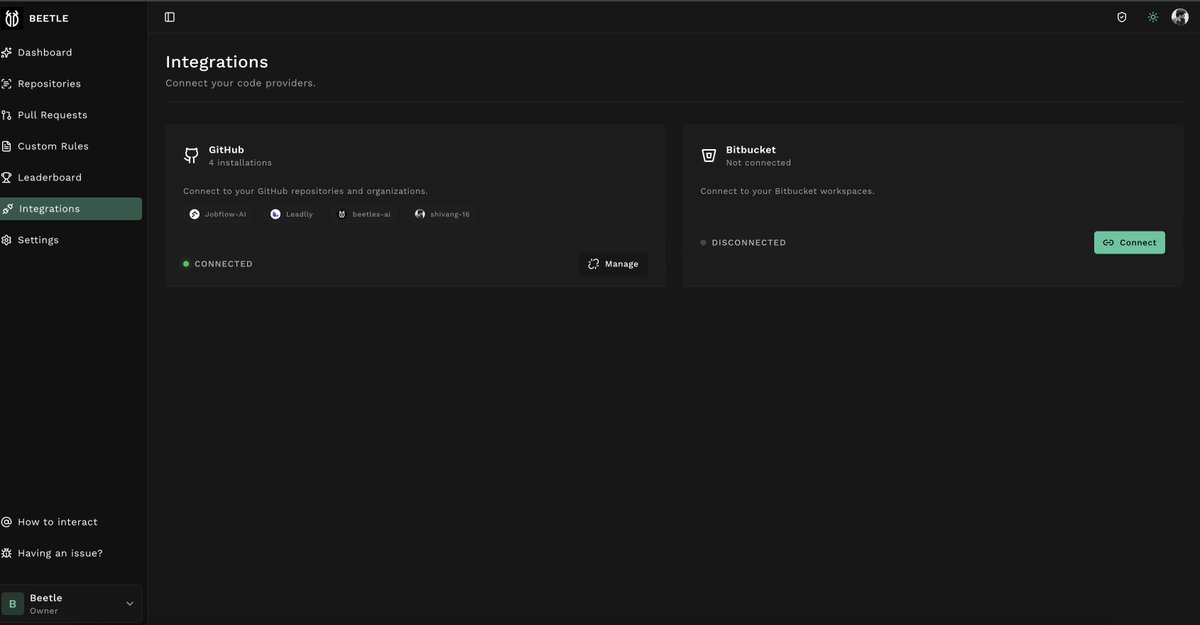Screen dimensions: 1200x625
Task: Click the 'Bitbucket' card title
Action: 751,150
